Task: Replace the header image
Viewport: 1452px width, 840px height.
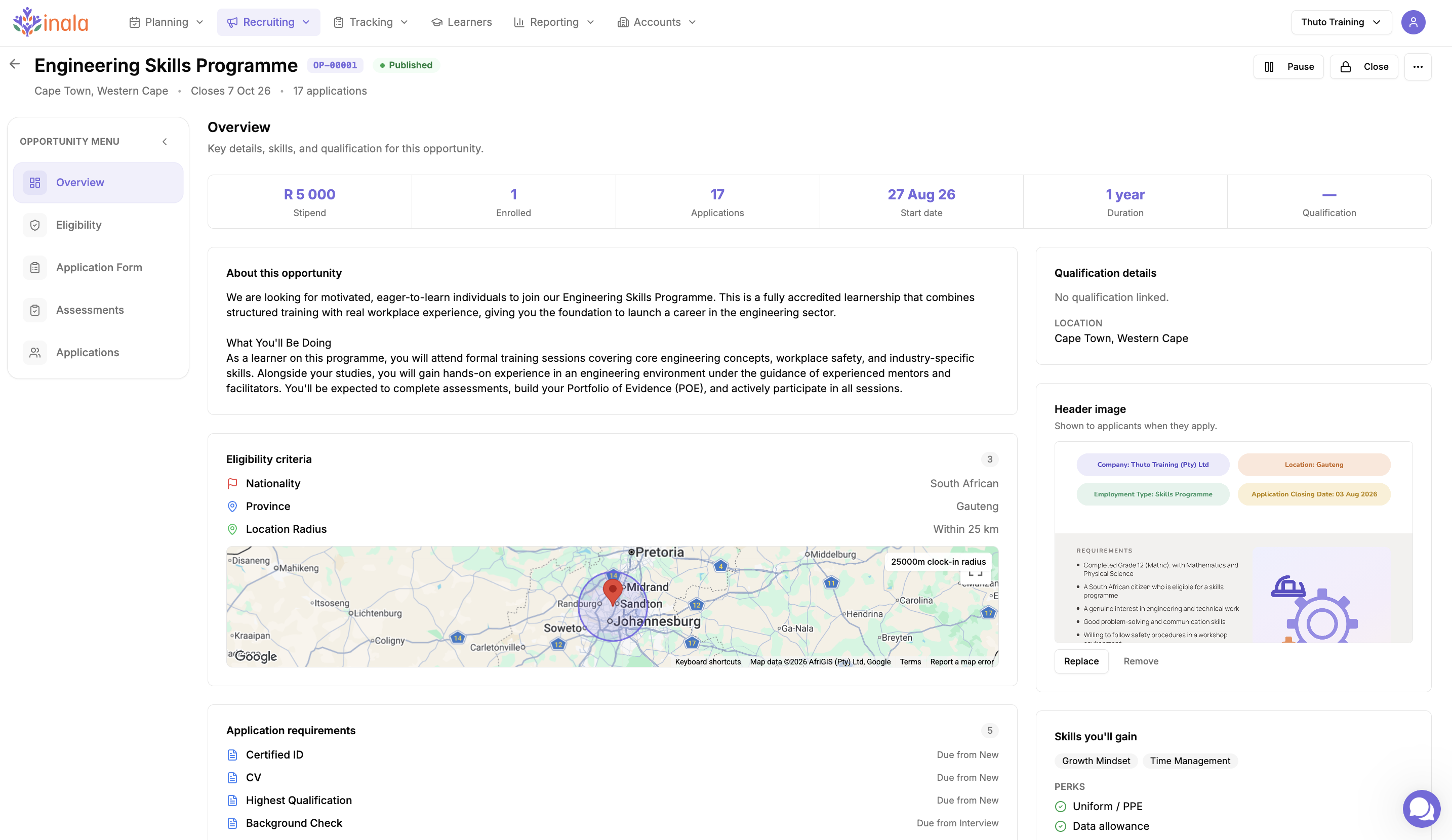Action: click(x=1081, y=661)
